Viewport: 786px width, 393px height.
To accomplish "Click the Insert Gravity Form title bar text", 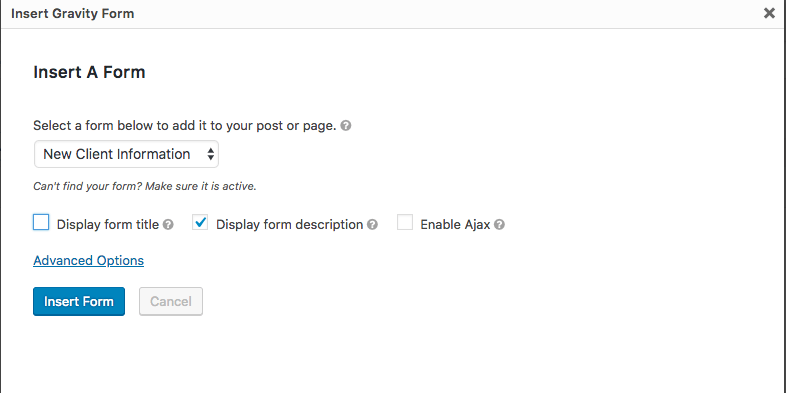I will 73,14.
